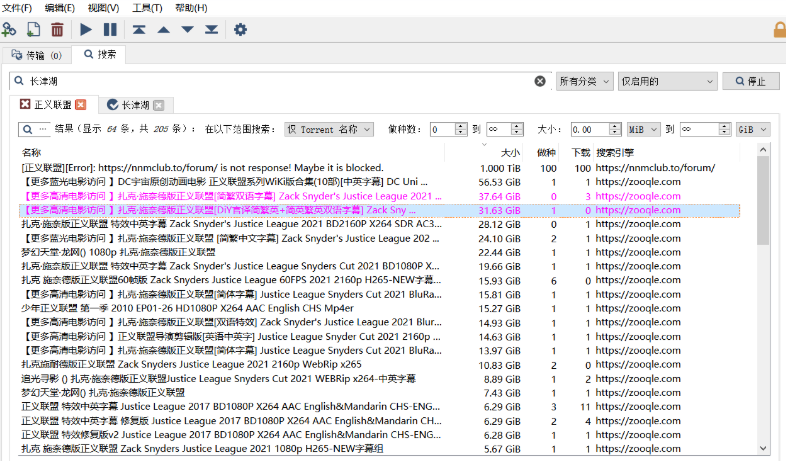
Task: Click the resume (play) toolbar icon
Action: (x=86, y=30)
